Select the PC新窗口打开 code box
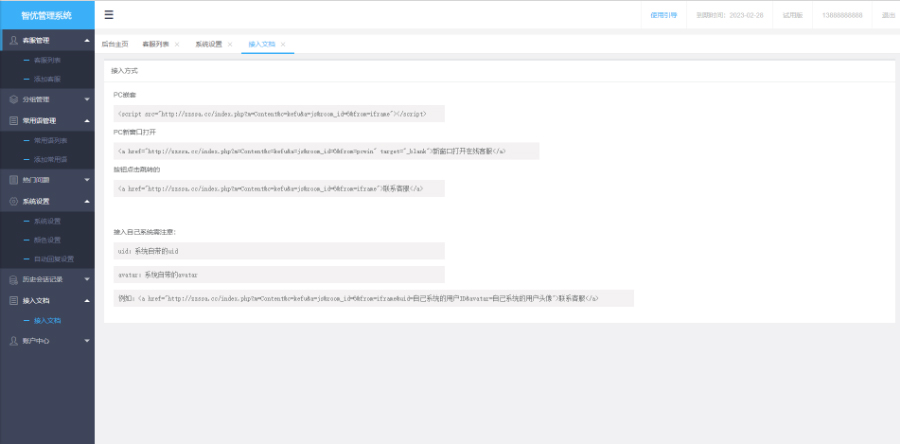This screenshot has width=900, height=444. [x=326, y=151]
